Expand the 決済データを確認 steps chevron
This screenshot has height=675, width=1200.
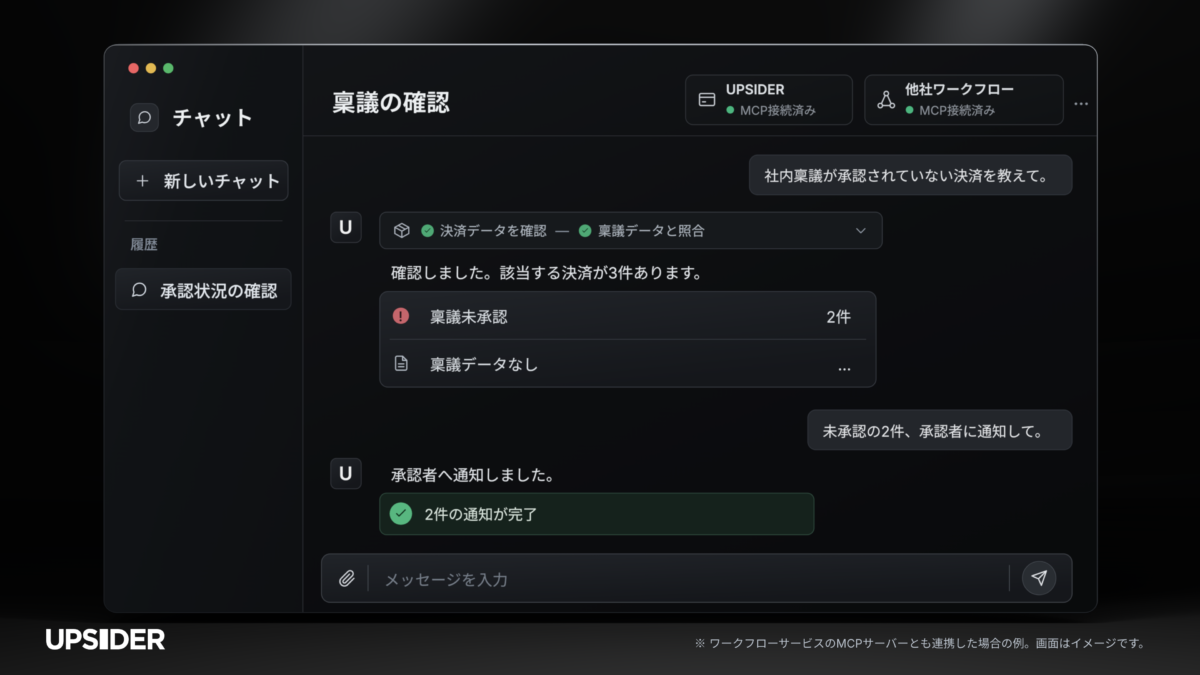861,230
